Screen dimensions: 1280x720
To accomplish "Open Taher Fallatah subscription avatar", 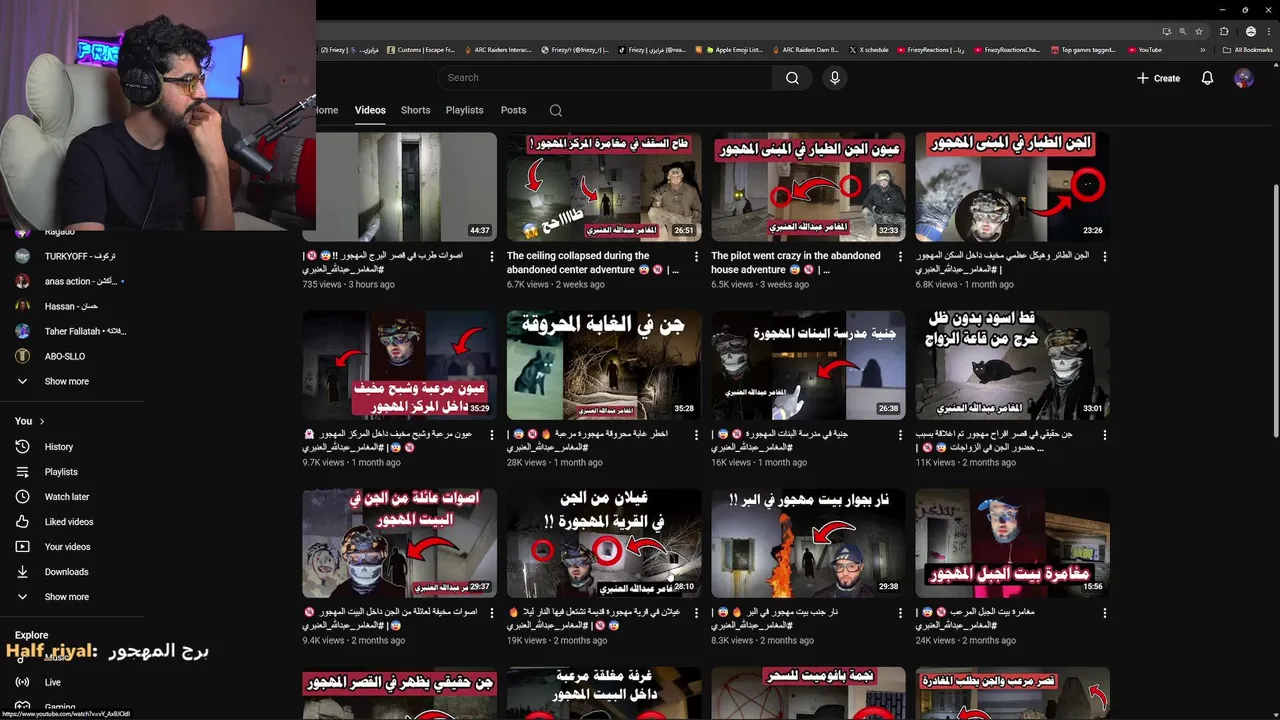I will coord(22,332).
